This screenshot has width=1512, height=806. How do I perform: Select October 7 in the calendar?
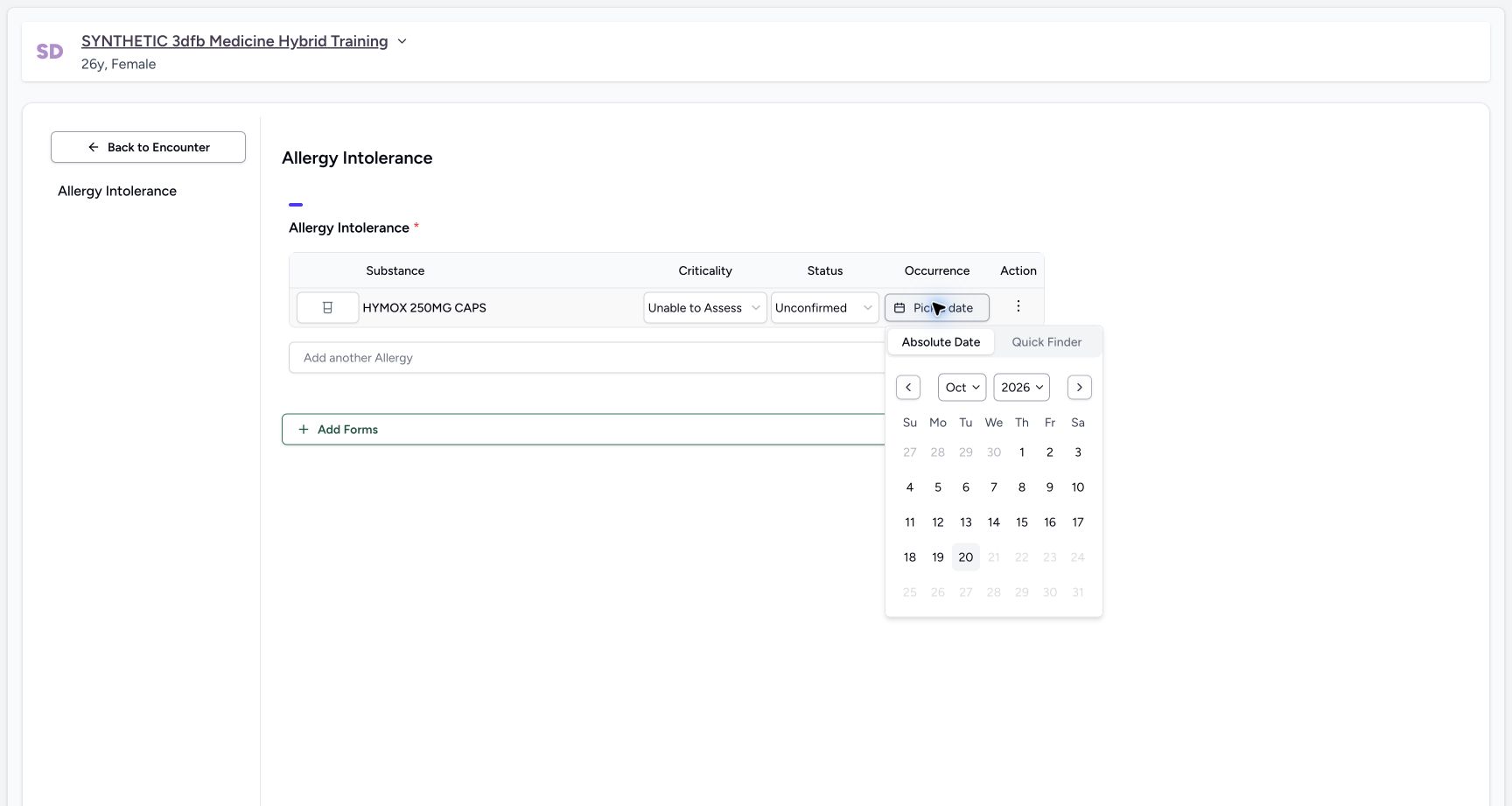(994, 487)
